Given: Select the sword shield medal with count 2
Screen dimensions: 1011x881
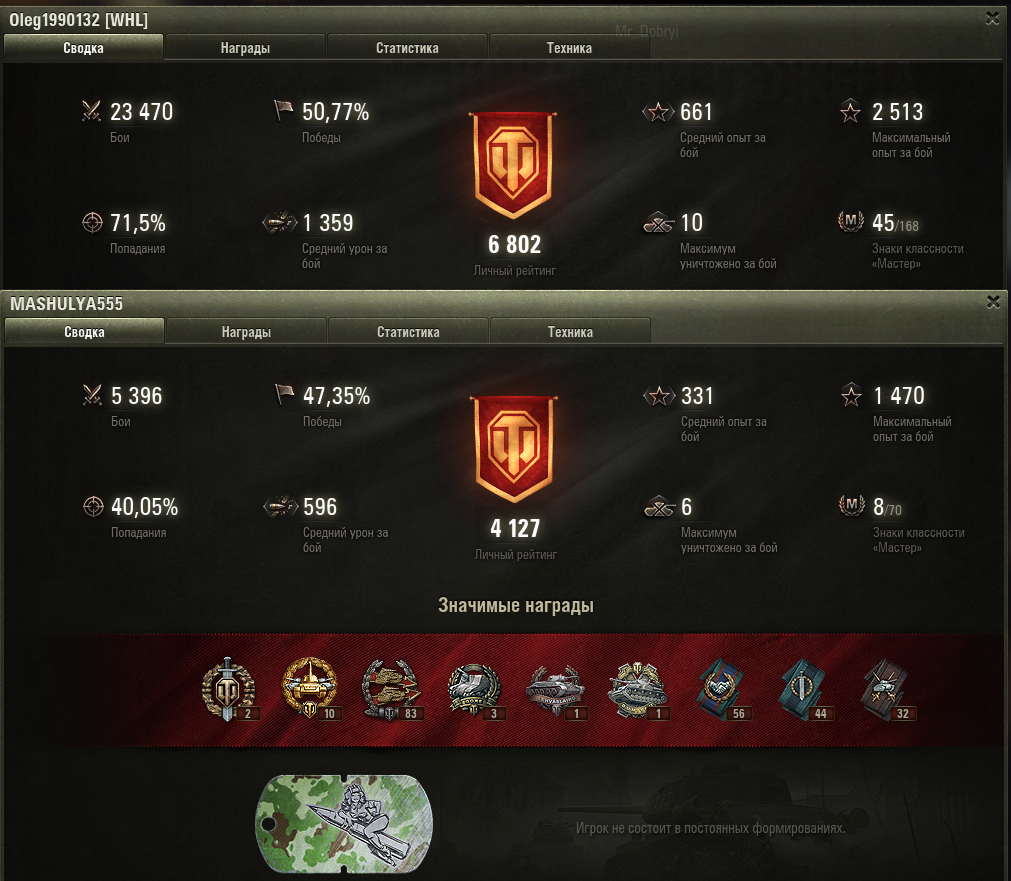Looking at the screenshot, I should coord(228,689).
